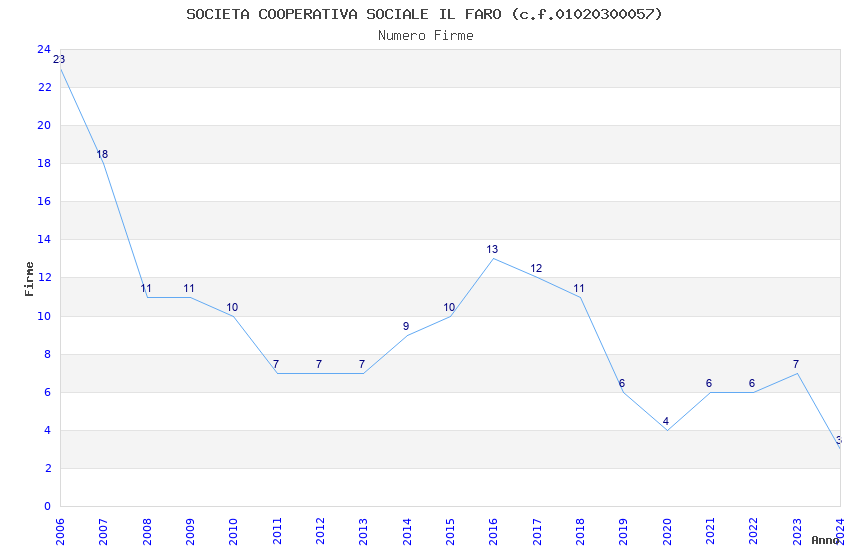Click the Firme y-axis label
850x550 pixels.
click(x=29, y=279)
